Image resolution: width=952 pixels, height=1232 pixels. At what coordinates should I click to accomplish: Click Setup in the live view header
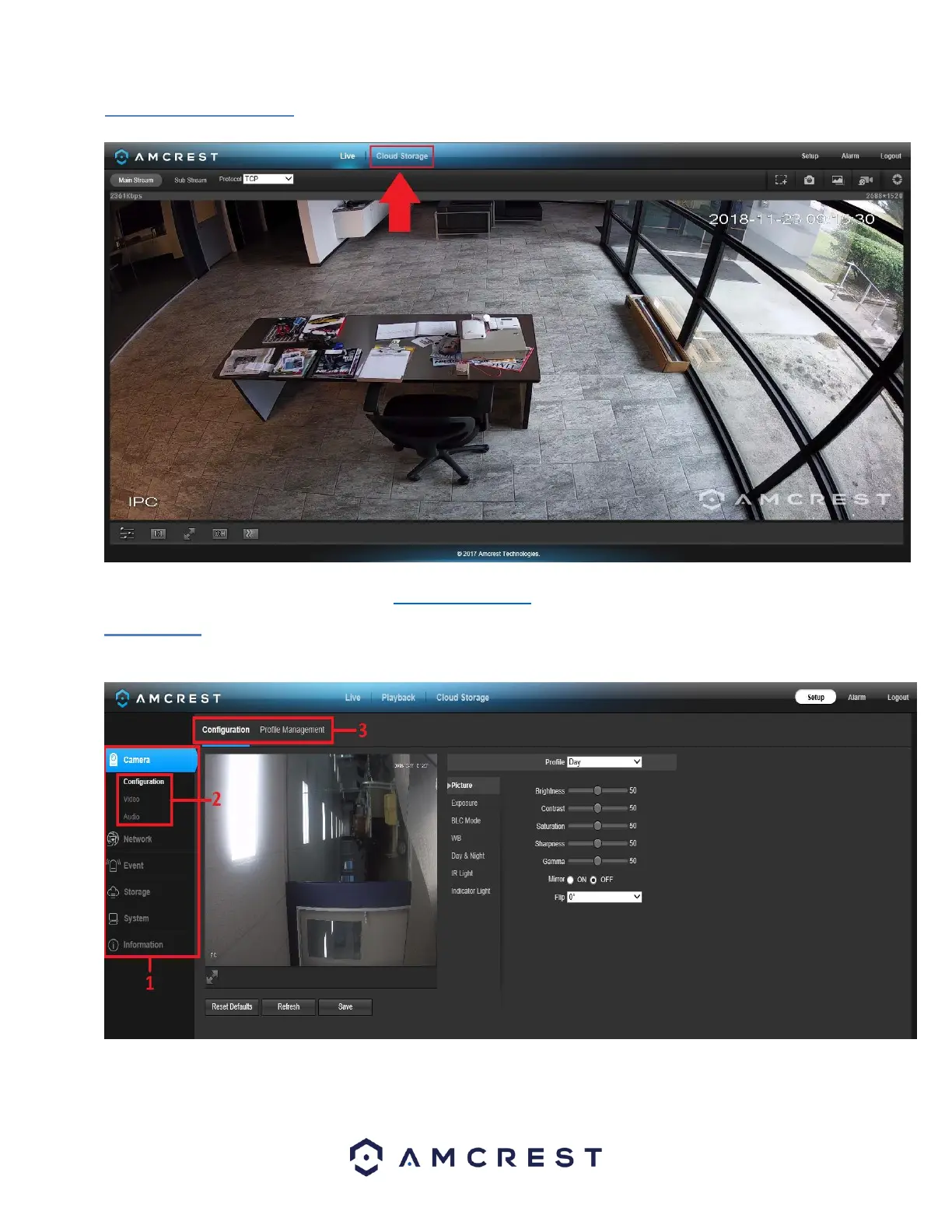tap(810, 156)
